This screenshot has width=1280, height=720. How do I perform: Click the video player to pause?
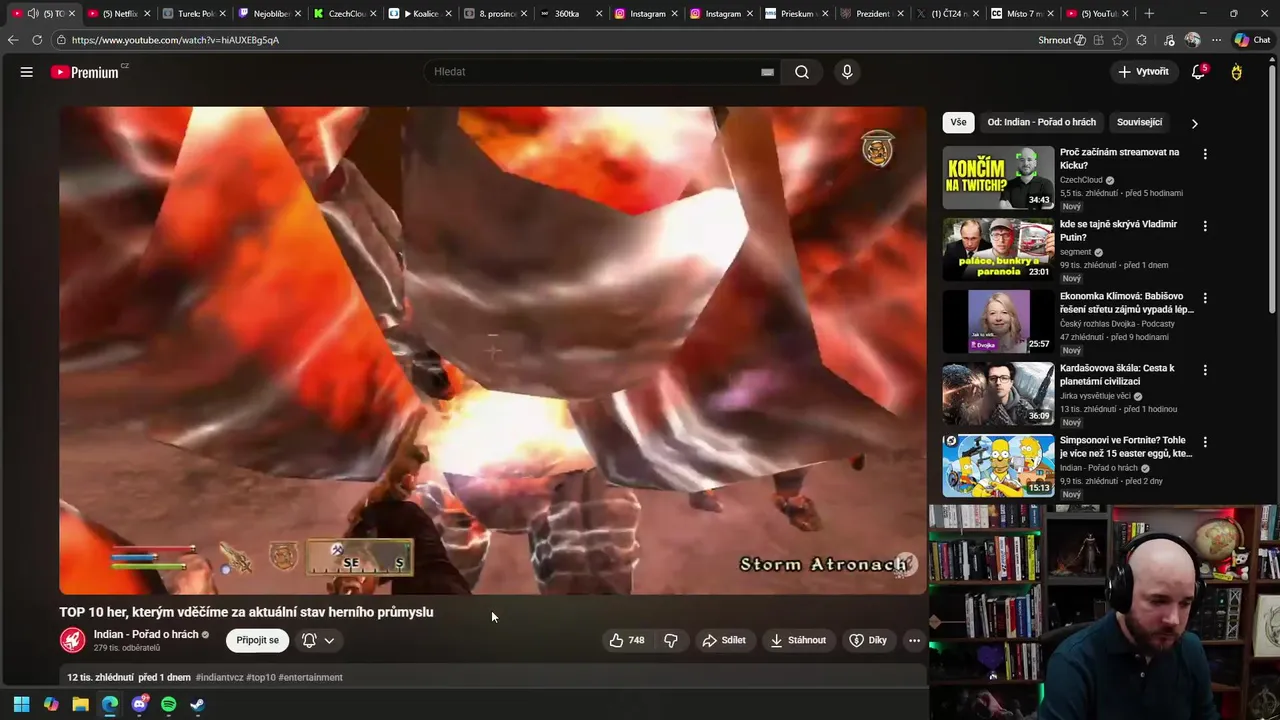point(493,350)
